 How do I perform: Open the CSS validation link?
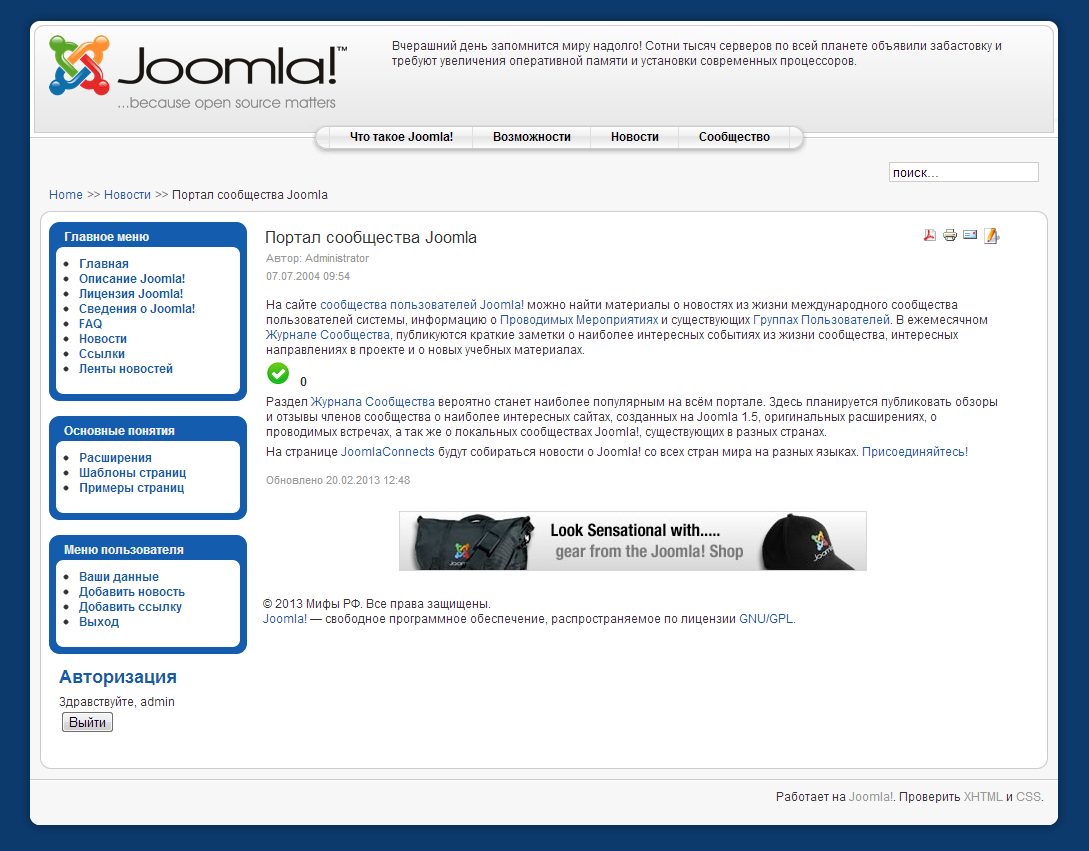pyautogui.click(x=1029, y=797)
